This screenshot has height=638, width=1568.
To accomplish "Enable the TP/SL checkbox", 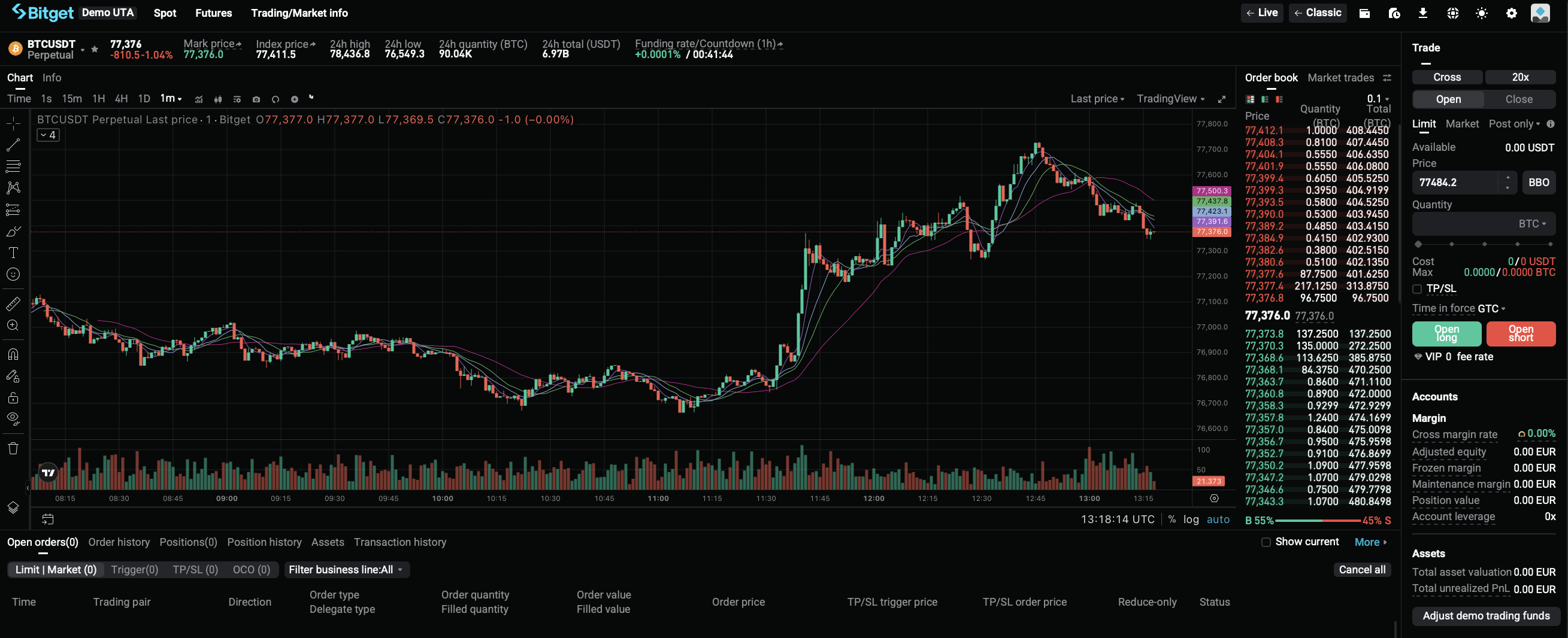I will click(1417, 289).
